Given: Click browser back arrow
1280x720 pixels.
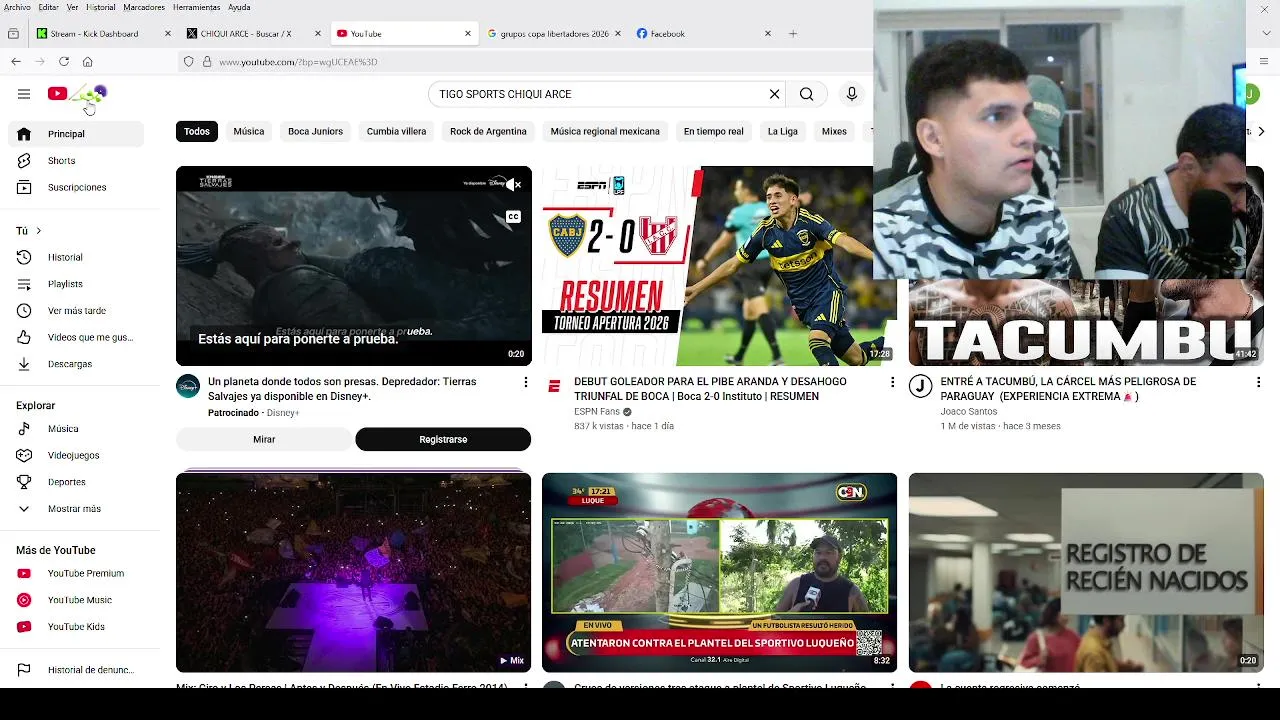Looking at the screenshot, I should (x=16, y=62).
